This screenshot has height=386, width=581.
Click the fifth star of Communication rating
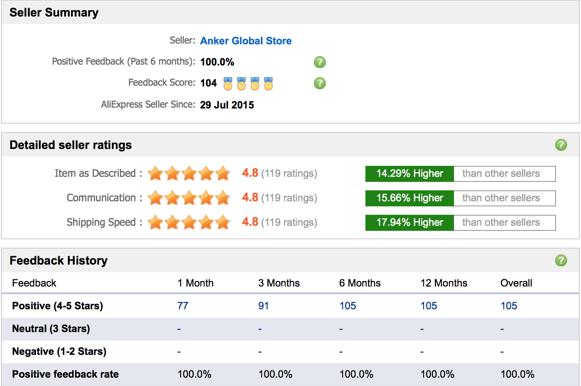(x=223, y=198)
